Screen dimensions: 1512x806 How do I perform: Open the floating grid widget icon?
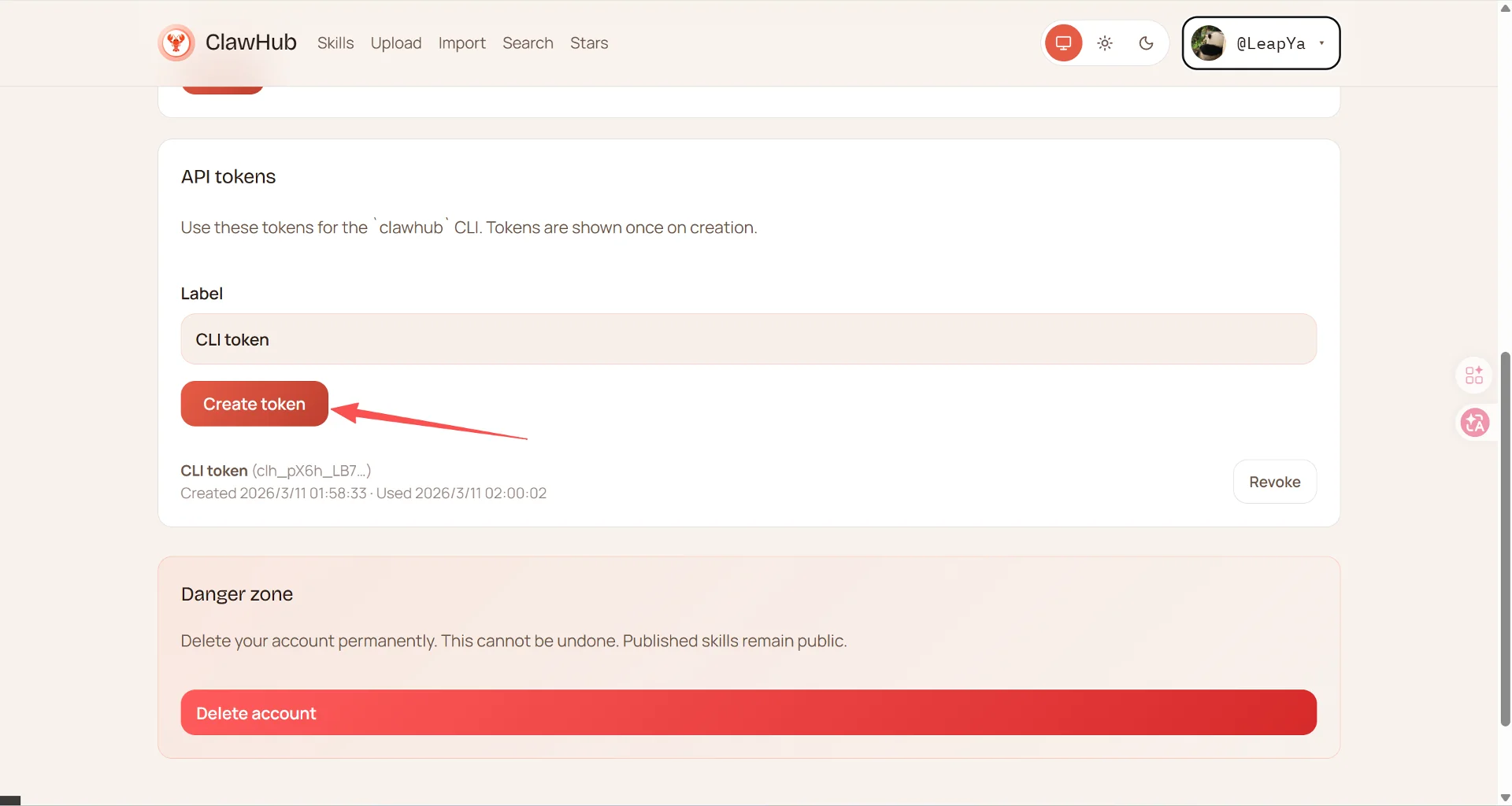(1474, 375)
